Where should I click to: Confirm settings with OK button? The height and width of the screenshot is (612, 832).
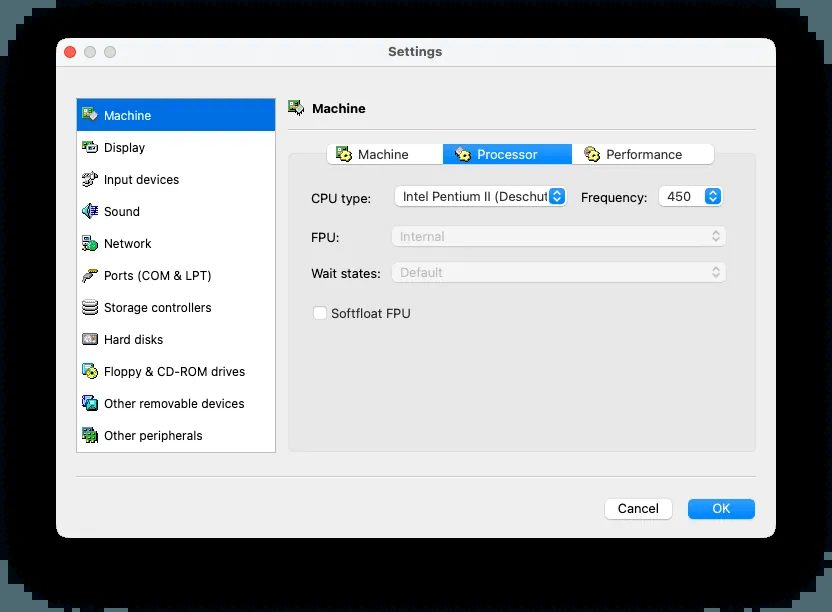(721, 508)
